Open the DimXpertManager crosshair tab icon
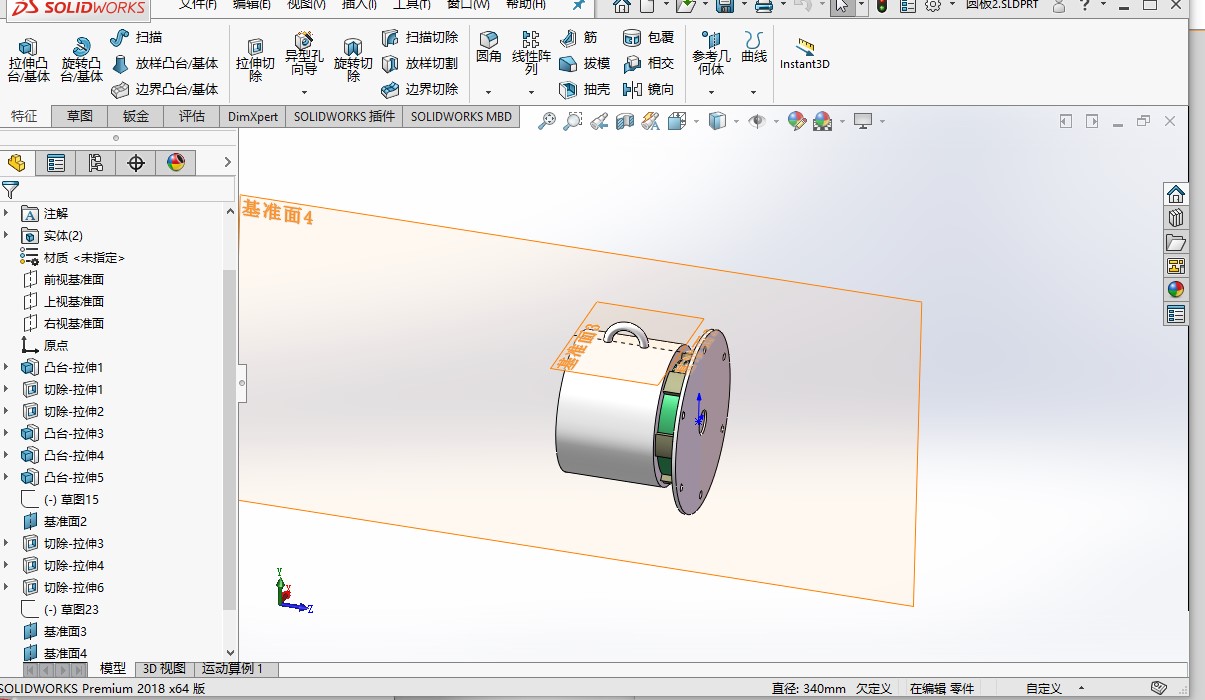The image size is (1205, 700). [x=136, y=163]
